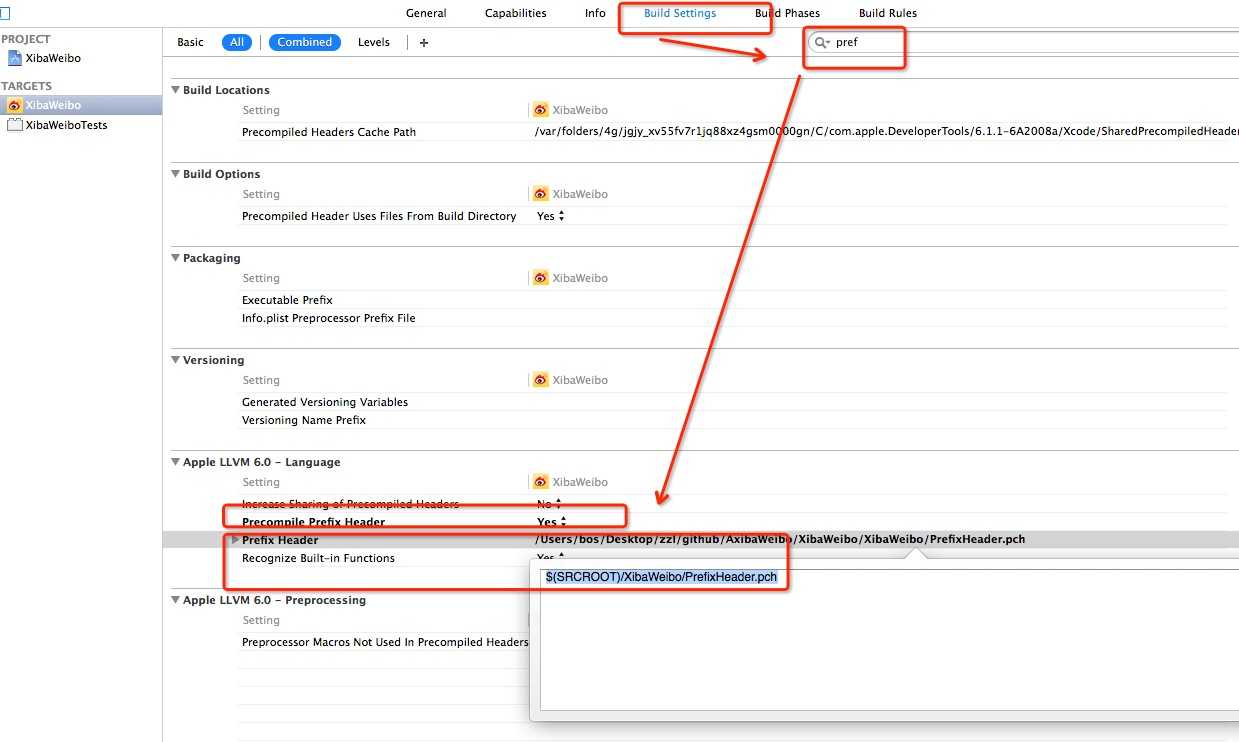Collapse the Apple LLVM 6.0 Language section

click(x=176, y=462)
